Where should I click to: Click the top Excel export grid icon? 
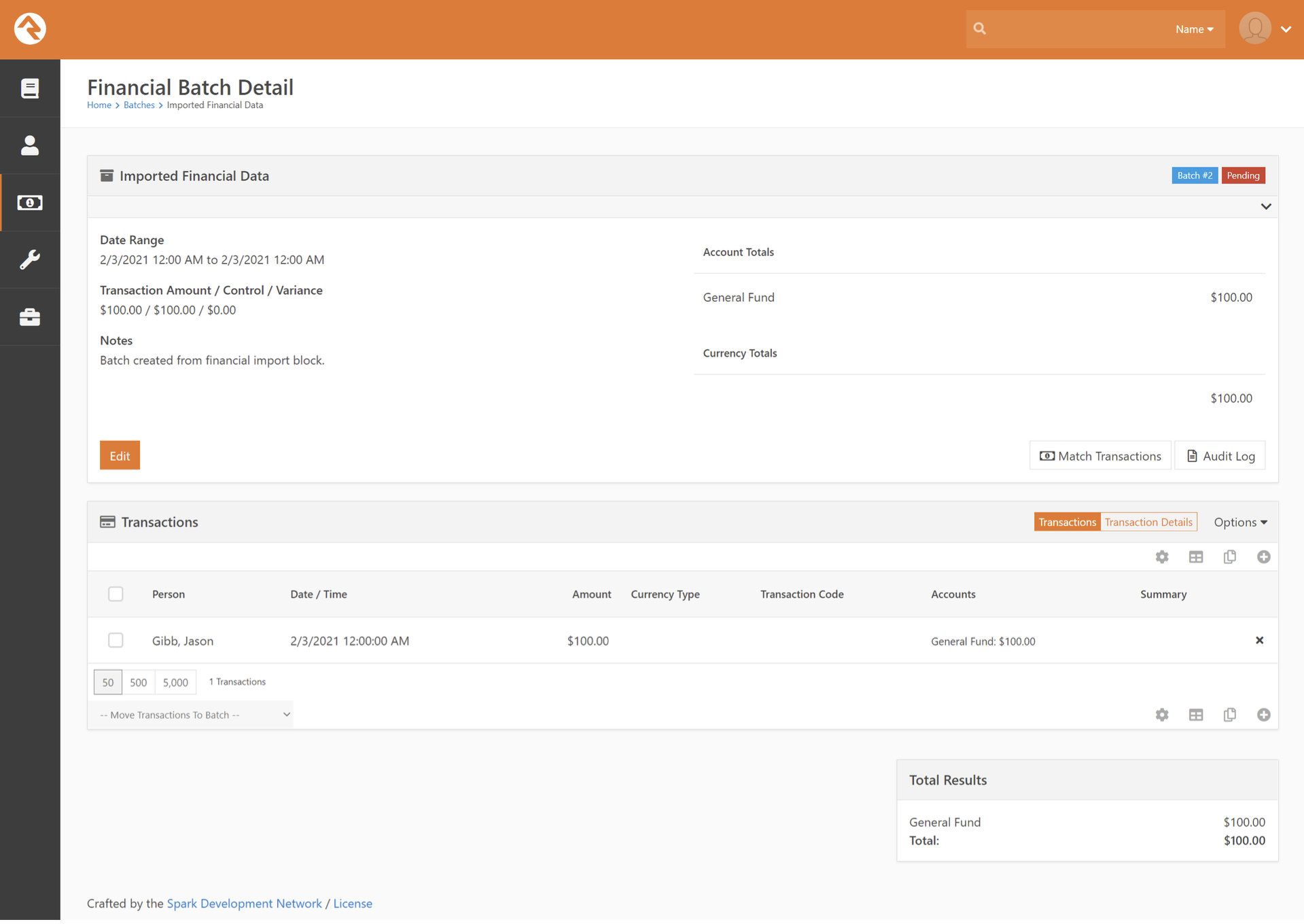(1196, 557)
